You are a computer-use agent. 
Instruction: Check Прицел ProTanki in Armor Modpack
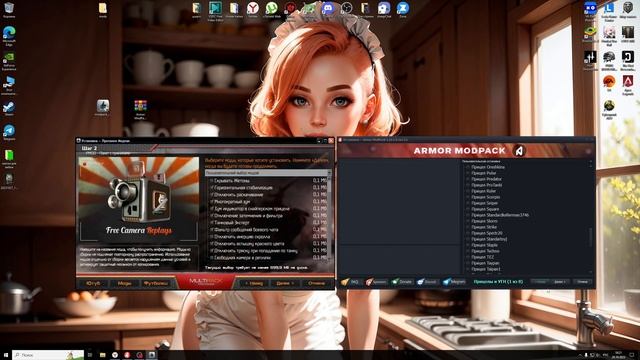[x=468, y=185]
